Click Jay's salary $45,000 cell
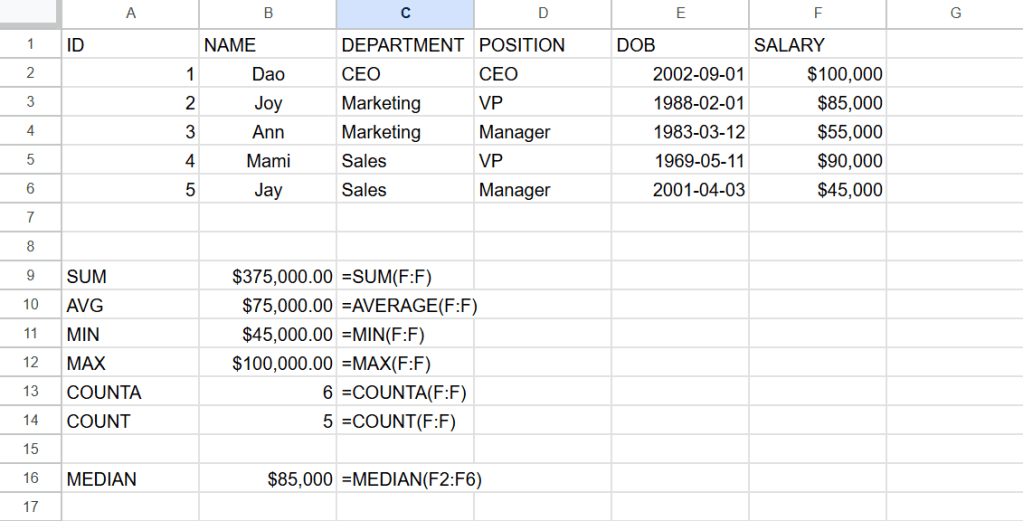 [818, 190]
